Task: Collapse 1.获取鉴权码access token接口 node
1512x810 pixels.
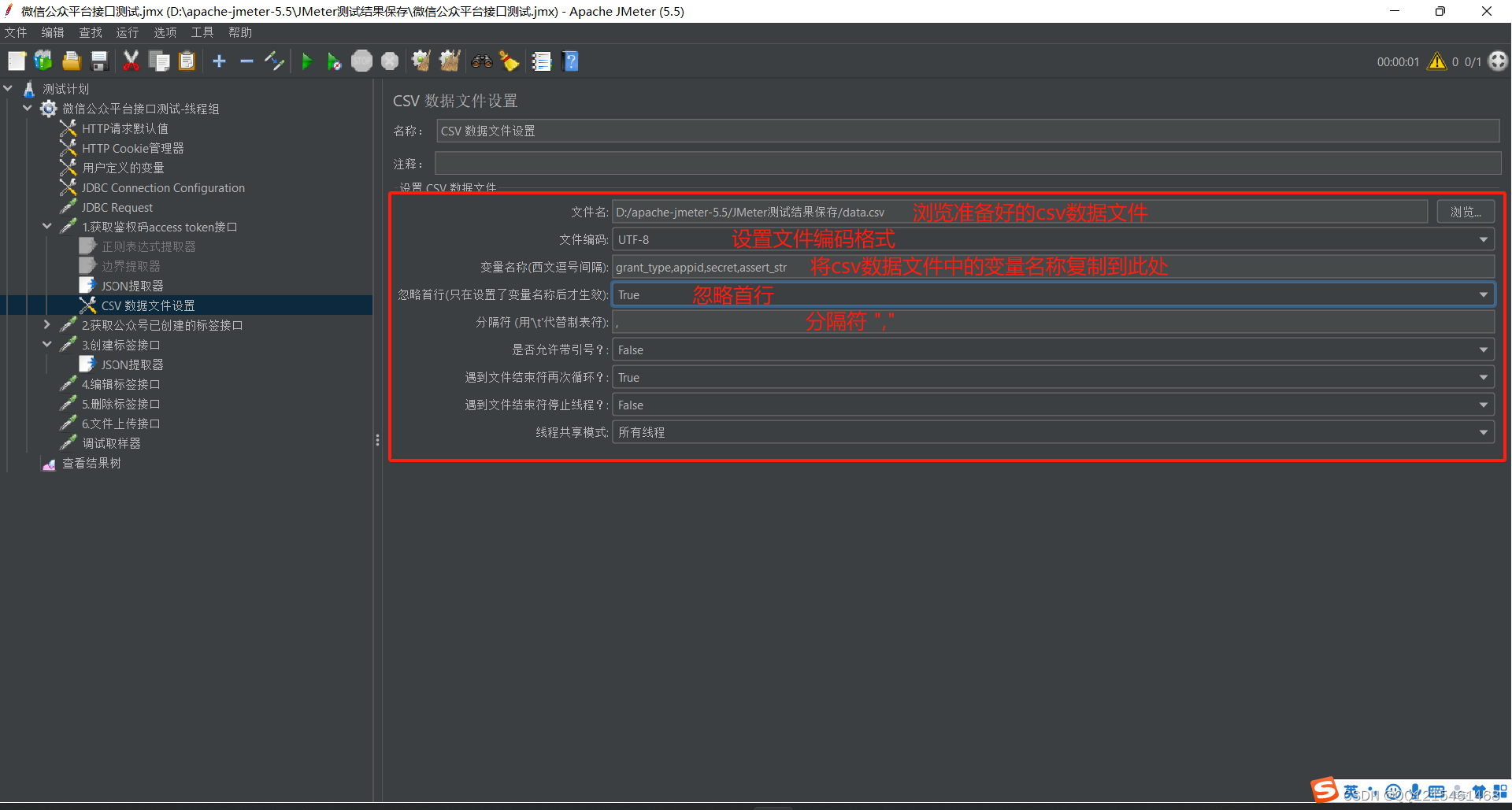Action: click(x=47, y=227)
